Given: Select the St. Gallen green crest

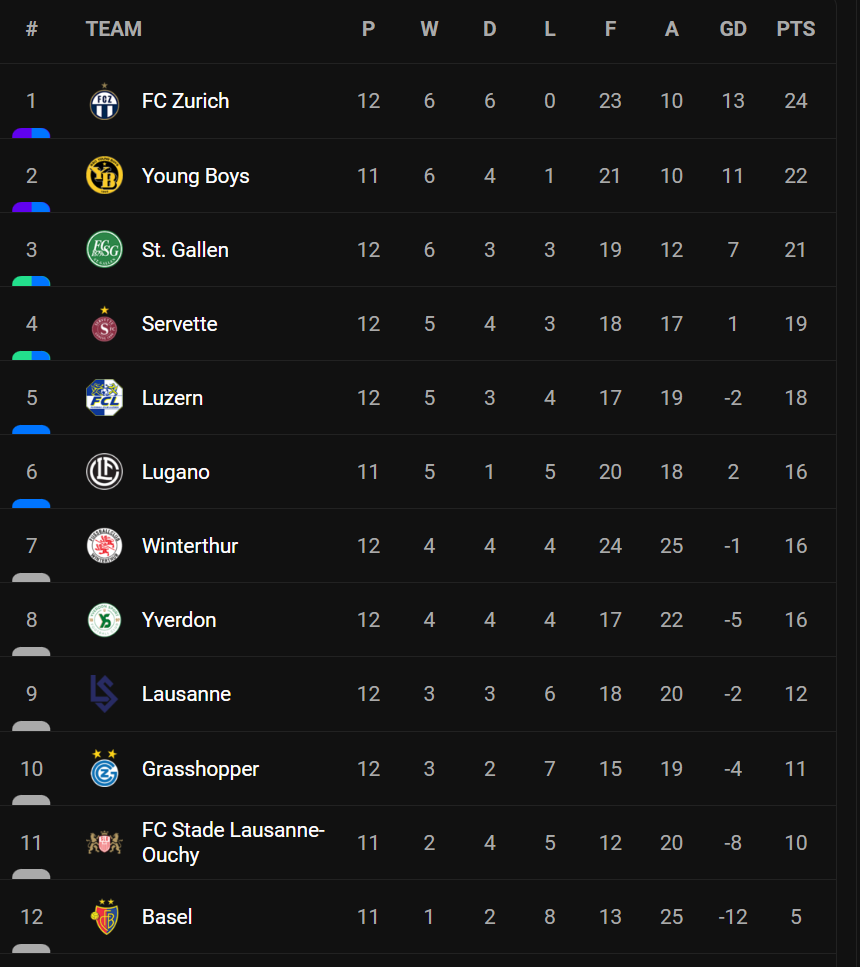Looking at the screenshot, I should click(104, 249).
